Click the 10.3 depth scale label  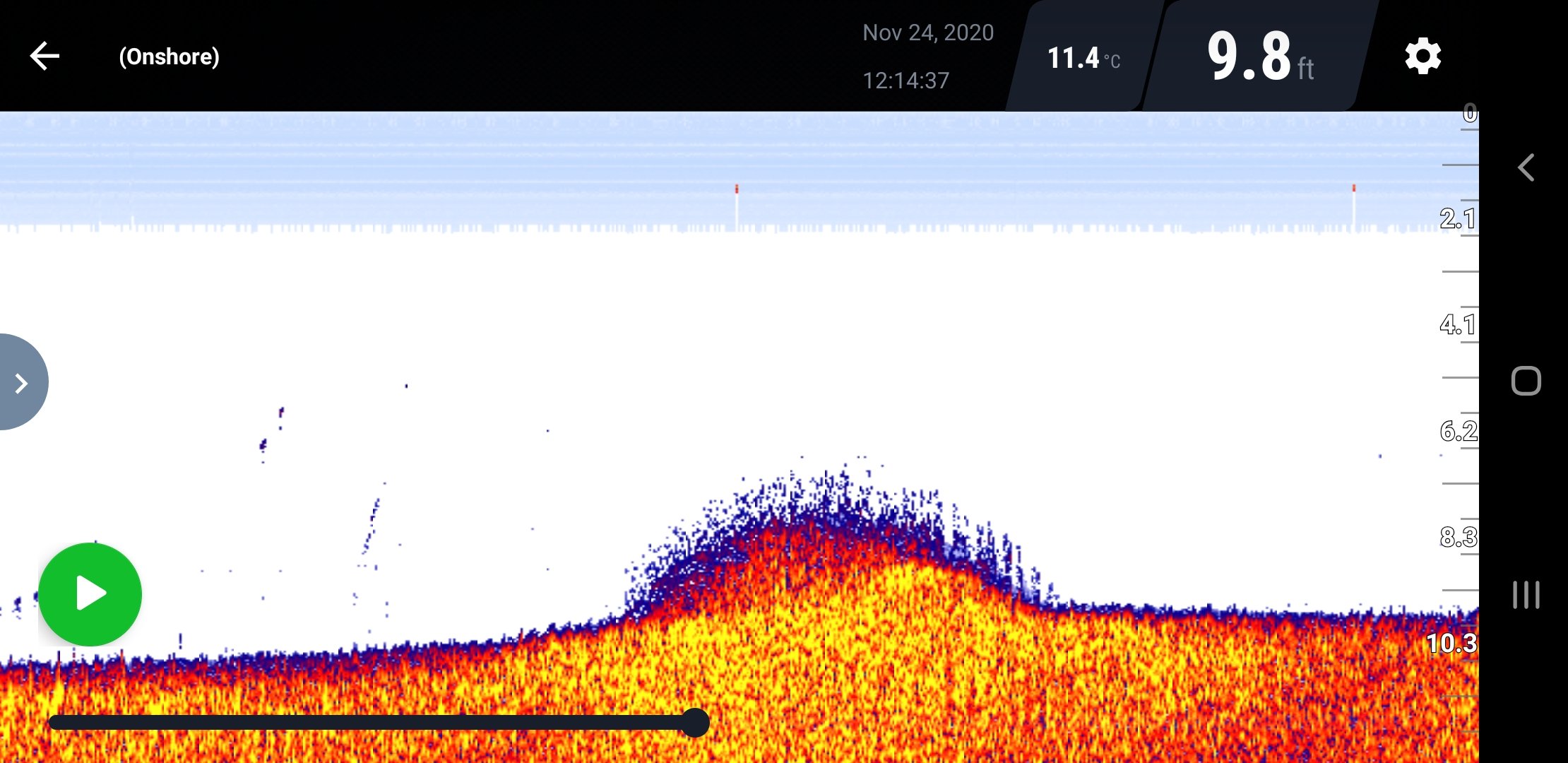[1451, 643]
